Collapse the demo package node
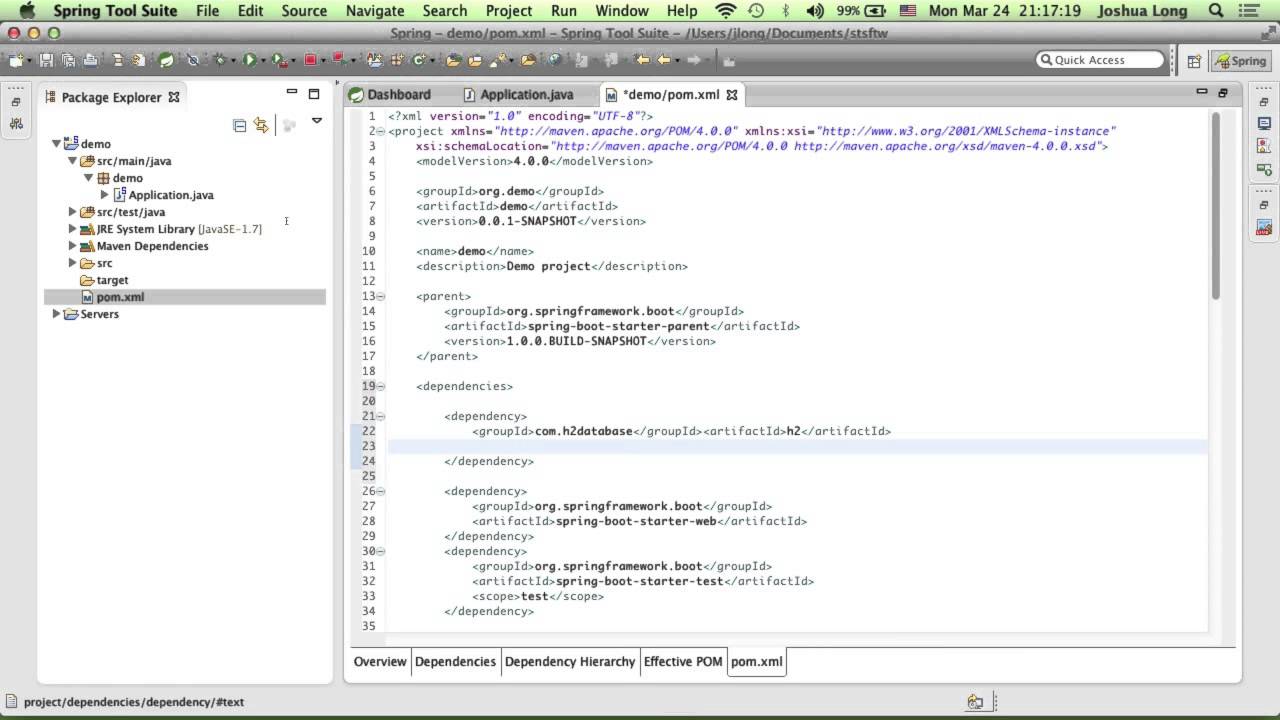Viewport: 1280px width, 720px height. 89,178
